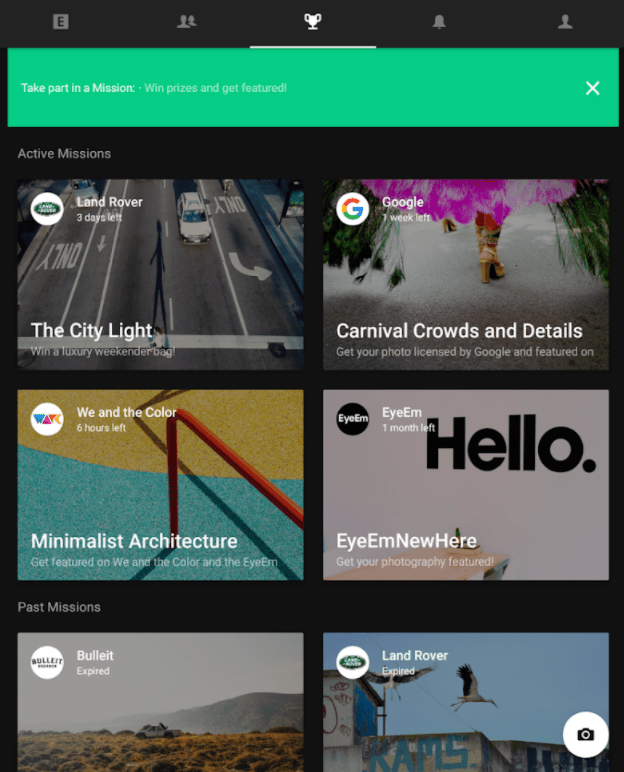Click '3 days left' label

click(99, 217)
